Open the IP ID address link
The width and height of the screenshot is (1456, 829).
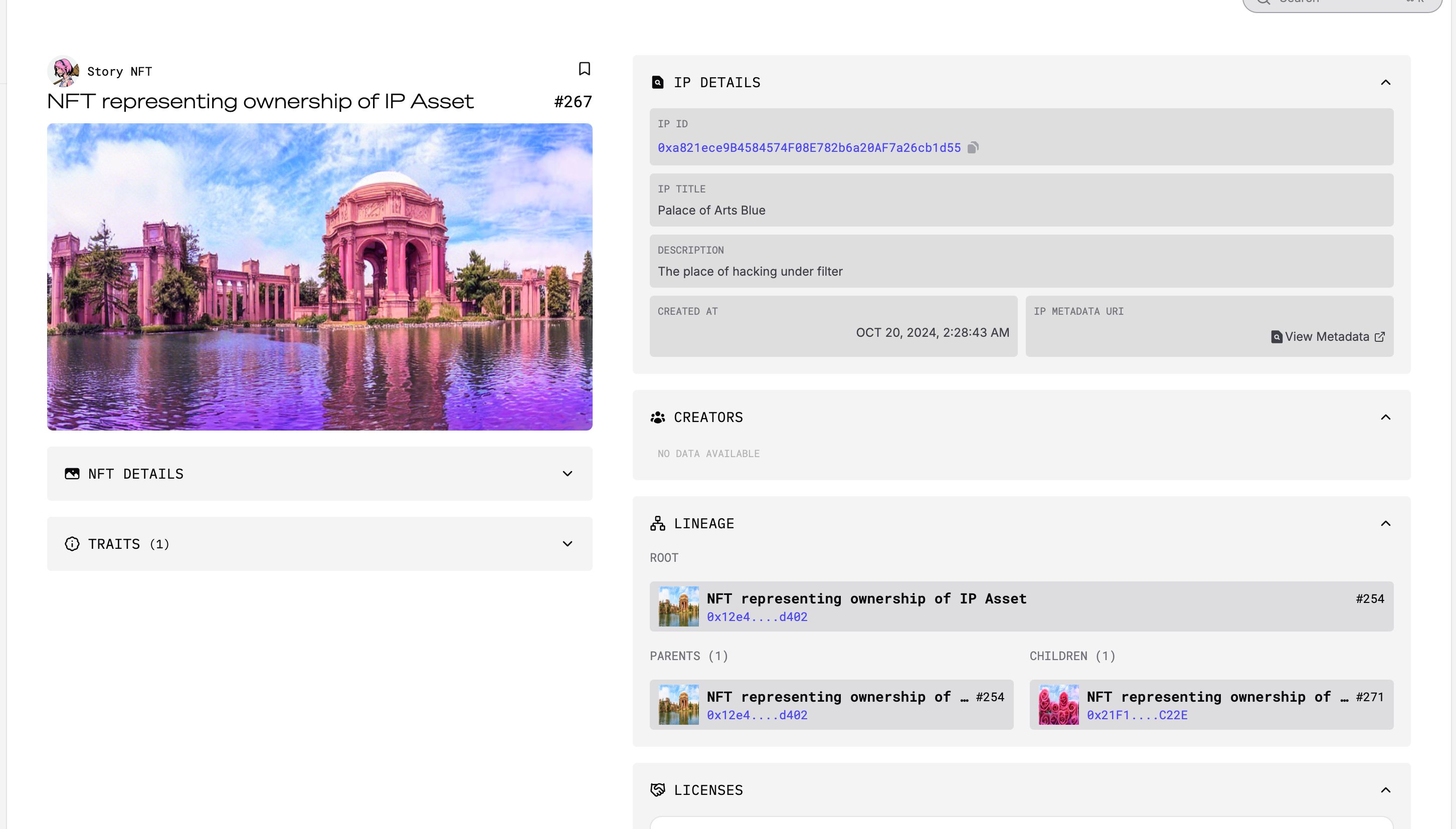click(809, 147)
